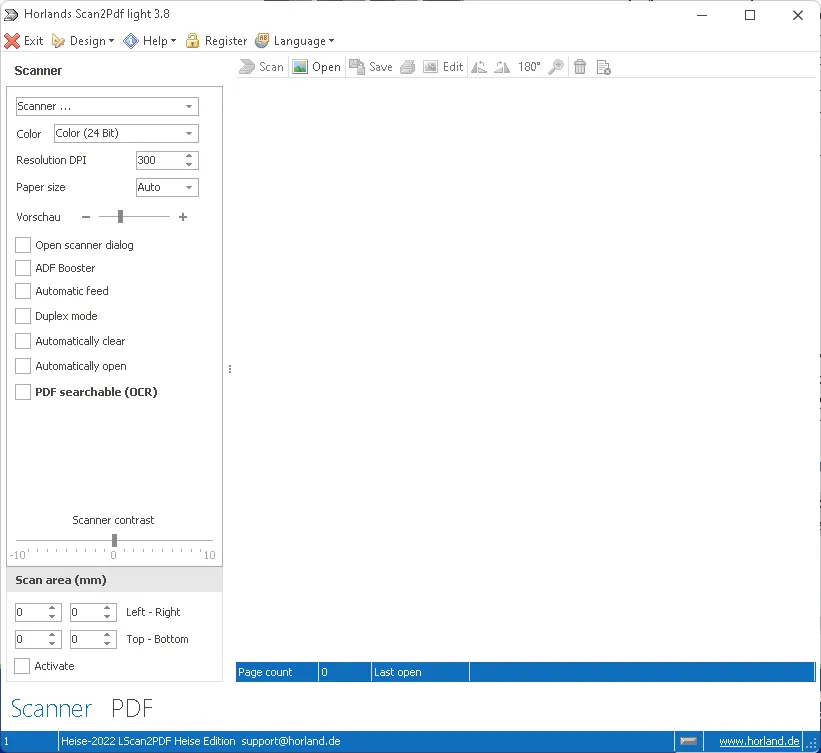The height and width of the screenshot is (753, 821).
Task: Print the current scan
Action: [406, 66]
